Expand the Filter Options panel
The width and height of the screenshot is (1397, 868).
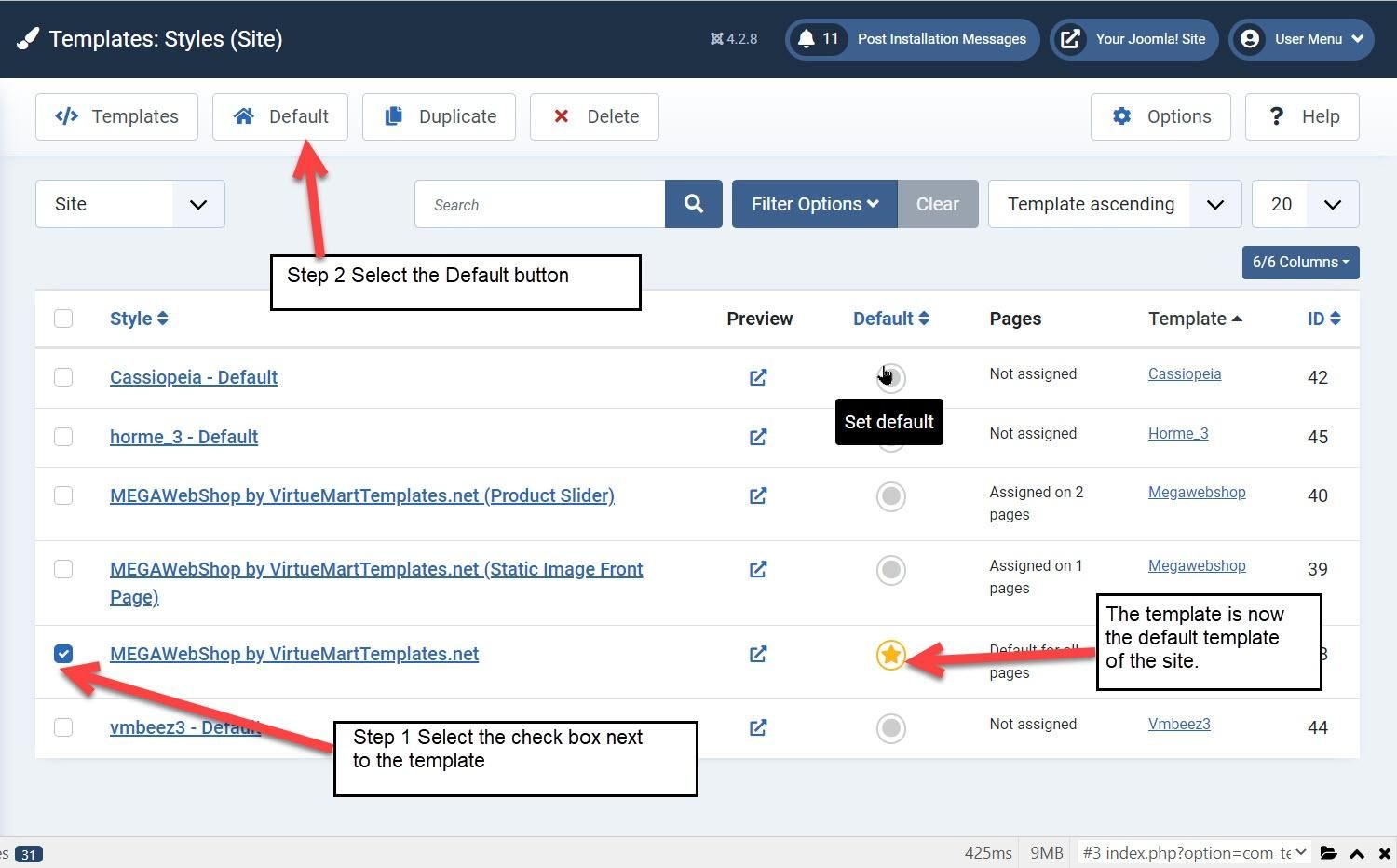pyautogui.click(x=815, y=204)
